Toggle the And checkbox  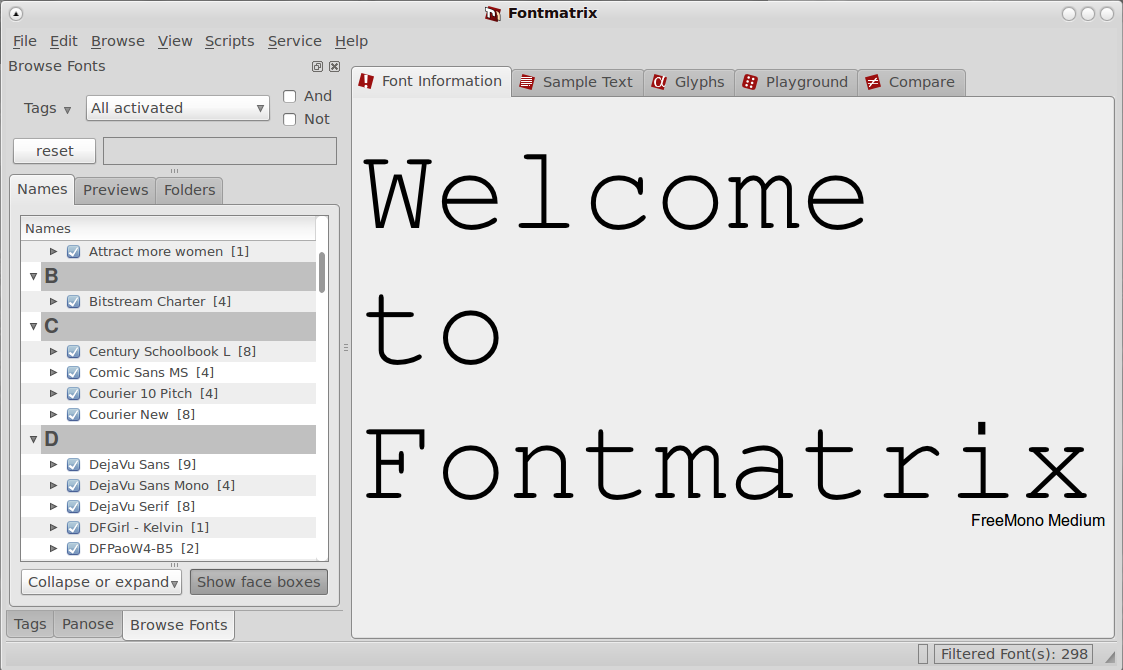click(x=289, y=96)
